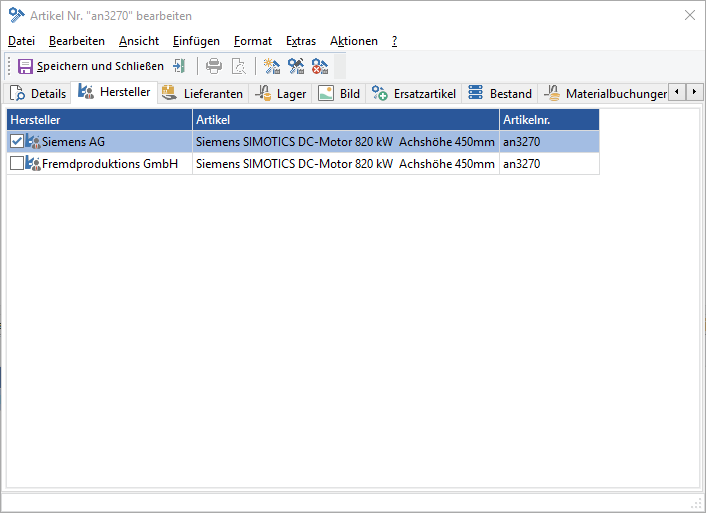Screen dimensions: 706x513
Task: Sort by Artikelnr. column header
Action: click(x=549, y=120)
